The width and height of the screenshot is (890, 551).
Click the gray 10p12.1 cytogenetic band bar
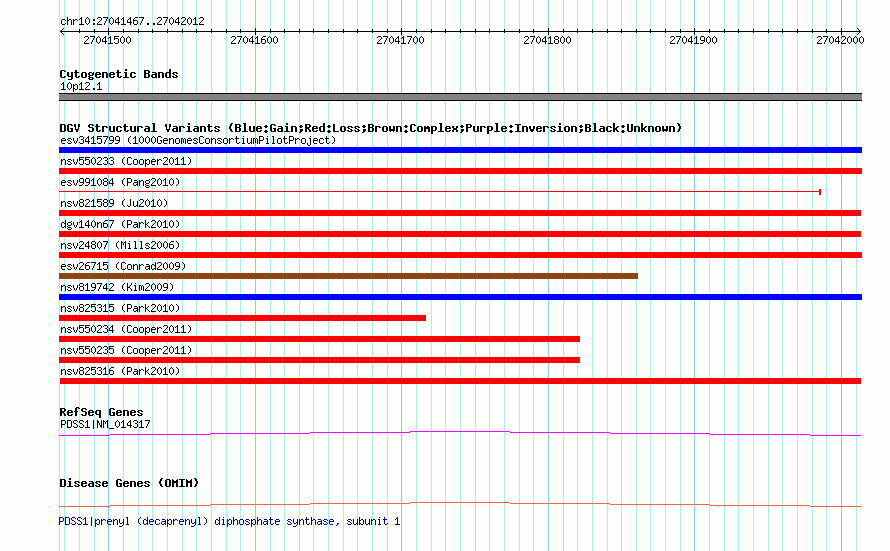click(460, 97)
